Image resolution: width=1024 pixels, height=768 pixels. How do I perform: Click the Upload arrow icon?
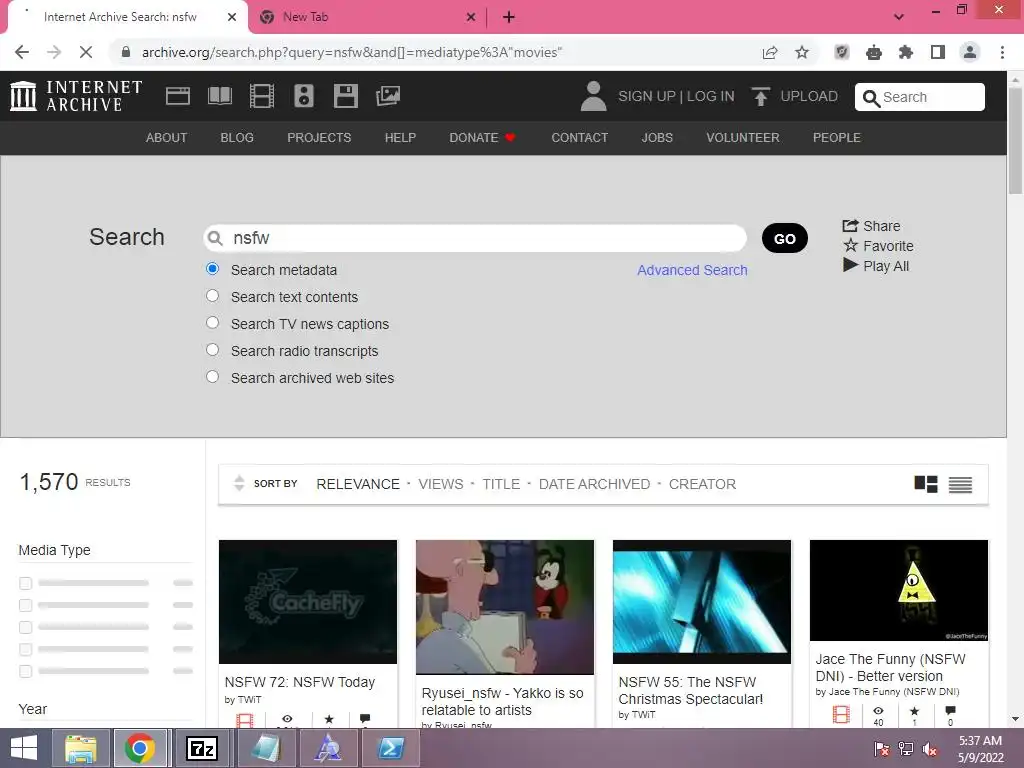[760, 96]
